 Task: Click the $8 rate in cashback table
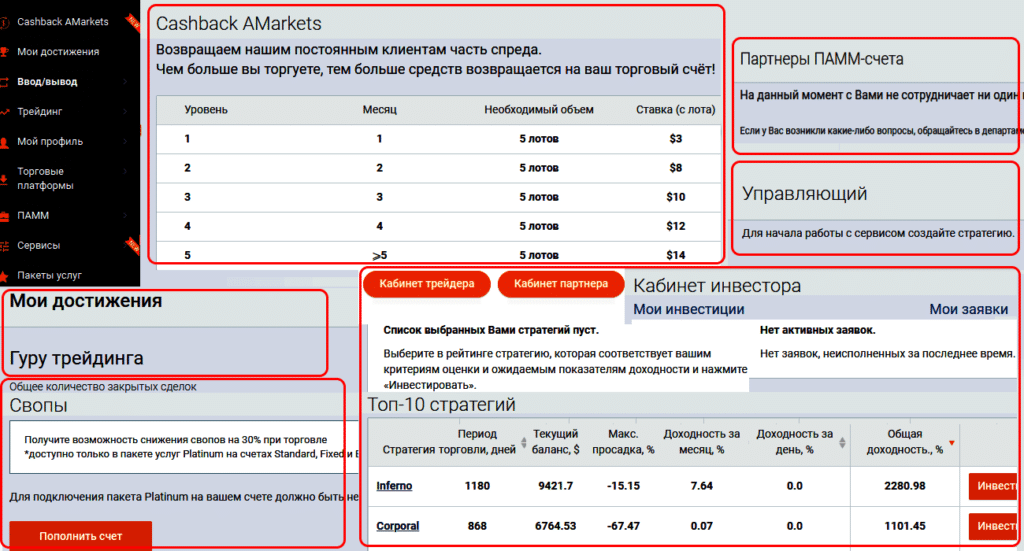tap(675, 168)
